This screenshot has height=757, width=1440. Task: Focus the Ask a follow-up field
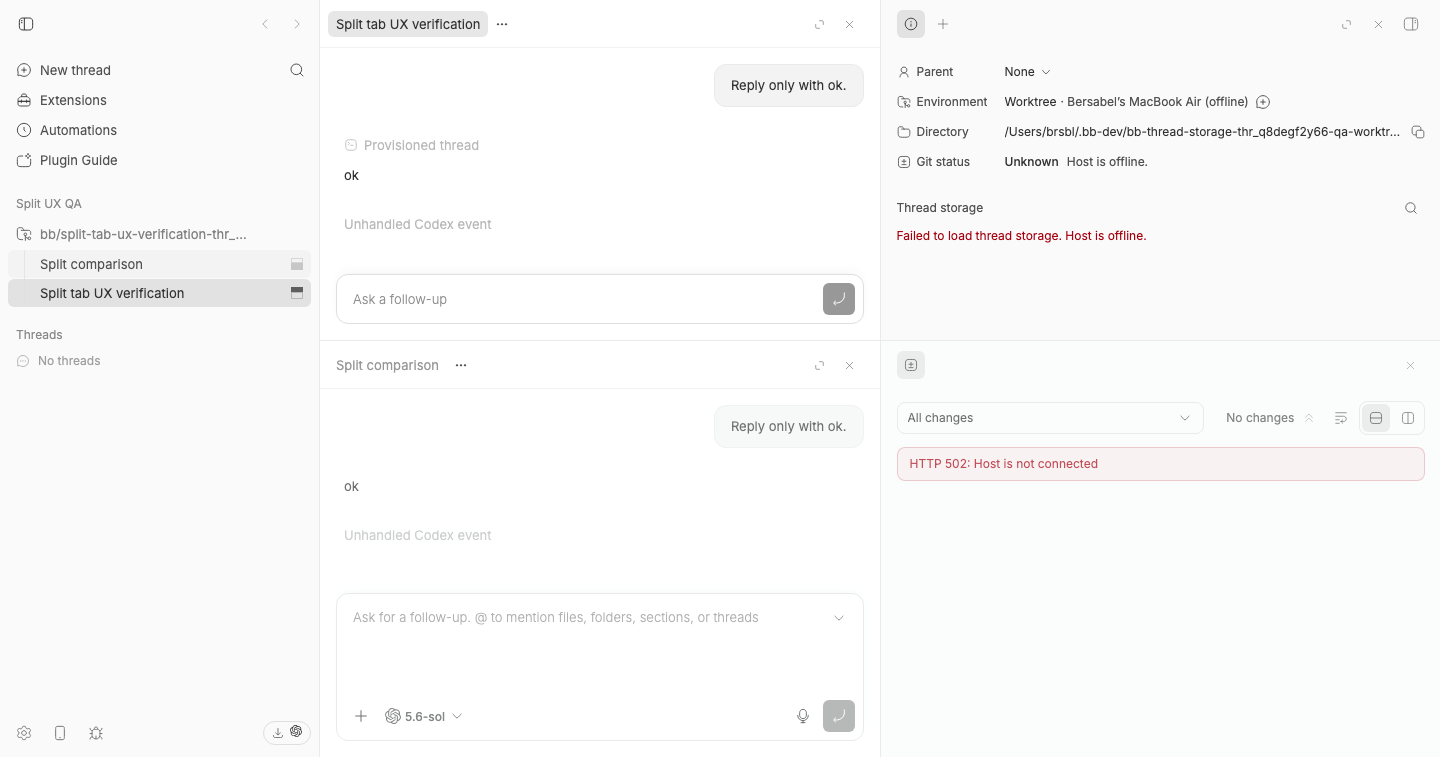click(x=578, y=299)
